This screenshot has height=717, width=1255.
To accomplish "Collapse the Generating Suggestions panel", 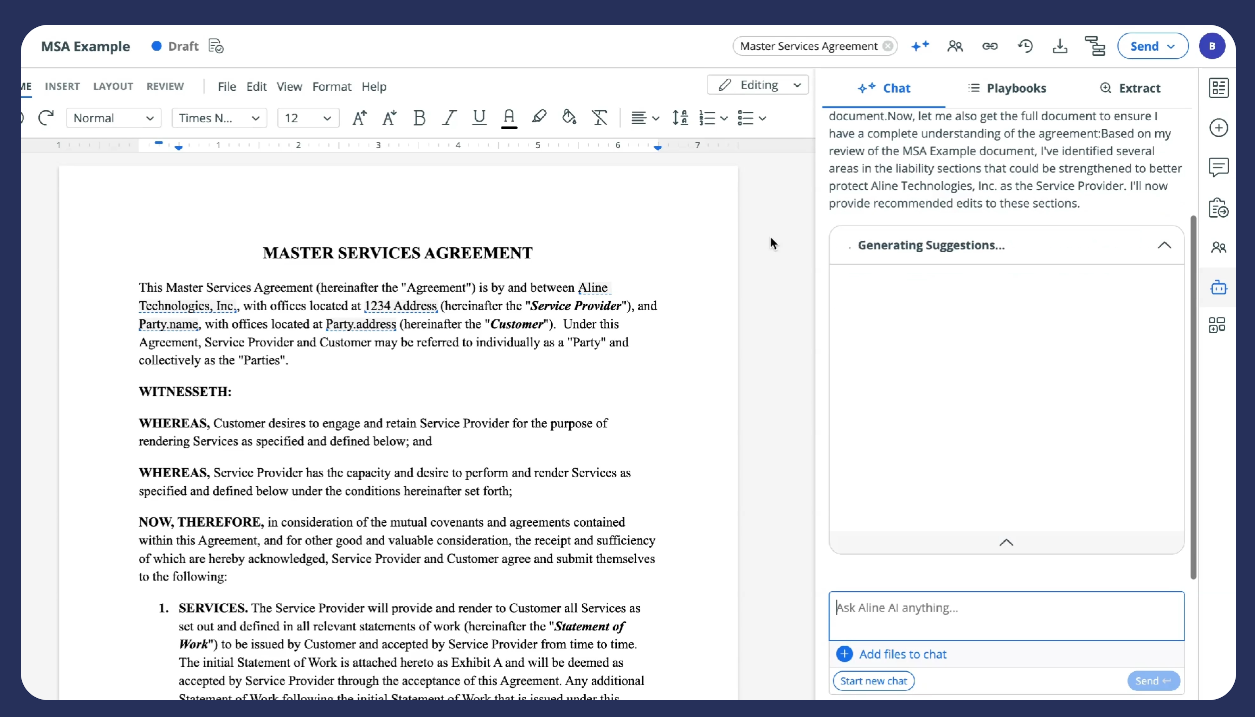I will coord(1164,245).
